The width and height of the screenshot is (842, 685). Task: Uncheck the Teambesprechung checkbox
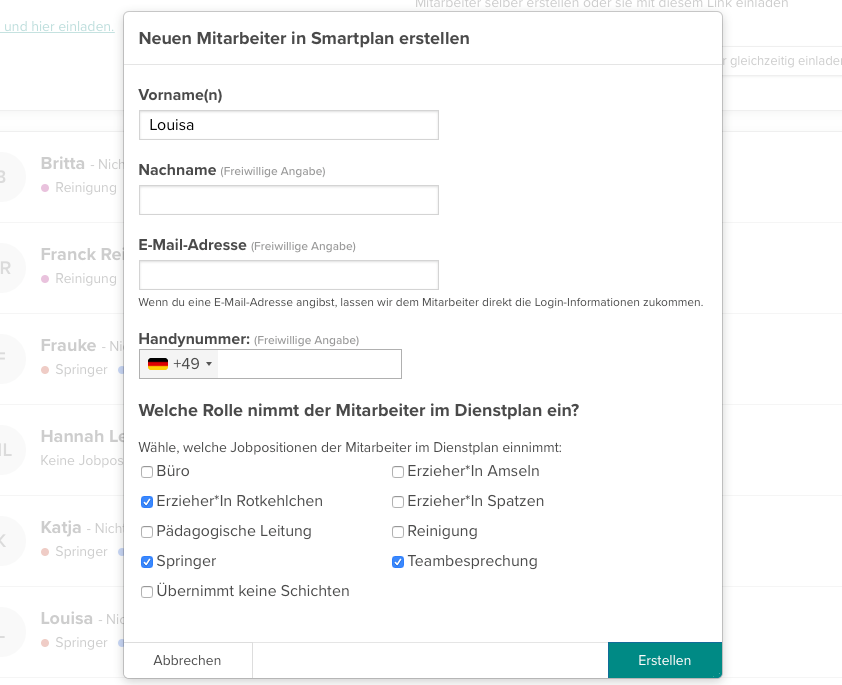point(398,562)
